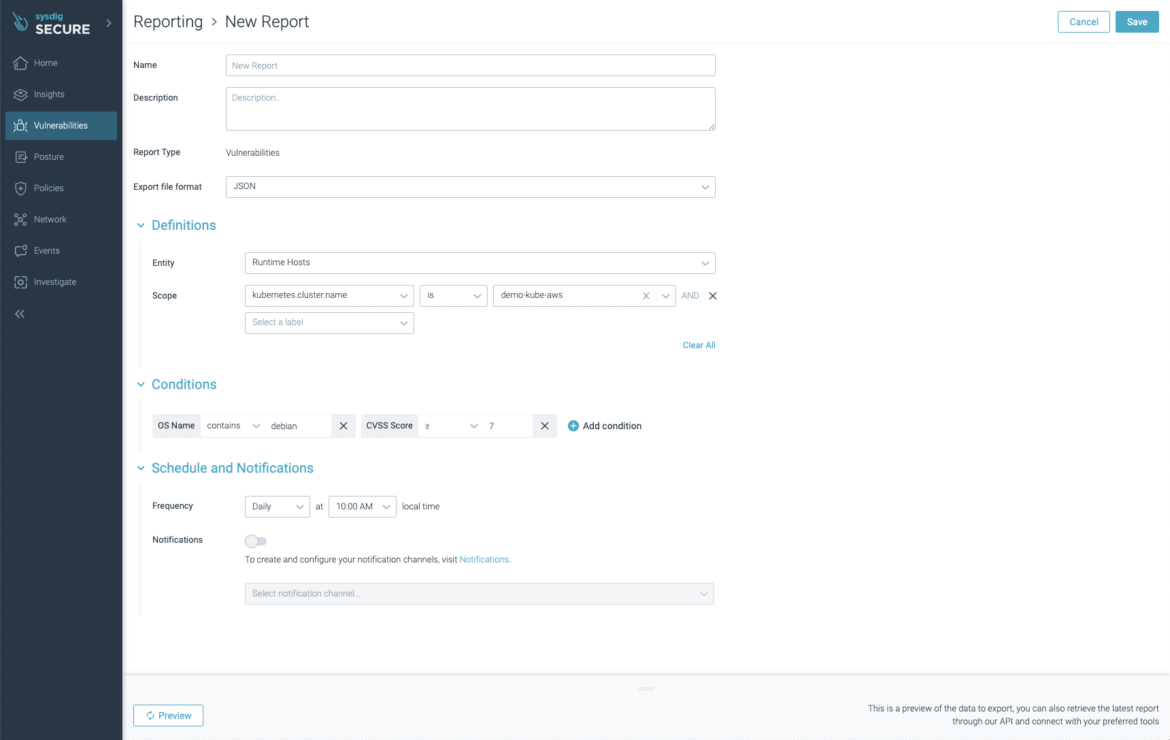This screenshot has height=740, width=1170.
Task: Open the kubernetes.cluster.name label dropdown
Action: tap(329, 296)
